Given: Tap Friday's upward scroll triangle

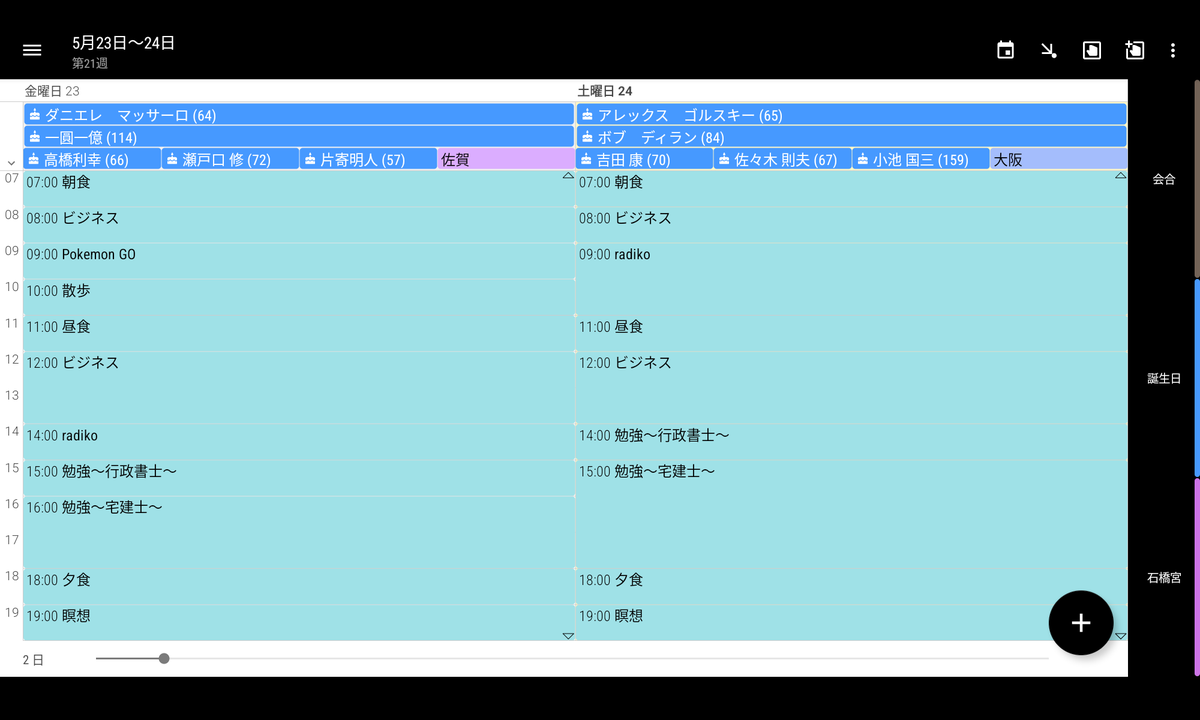Looking at the screenshot, I should (568, 176).
